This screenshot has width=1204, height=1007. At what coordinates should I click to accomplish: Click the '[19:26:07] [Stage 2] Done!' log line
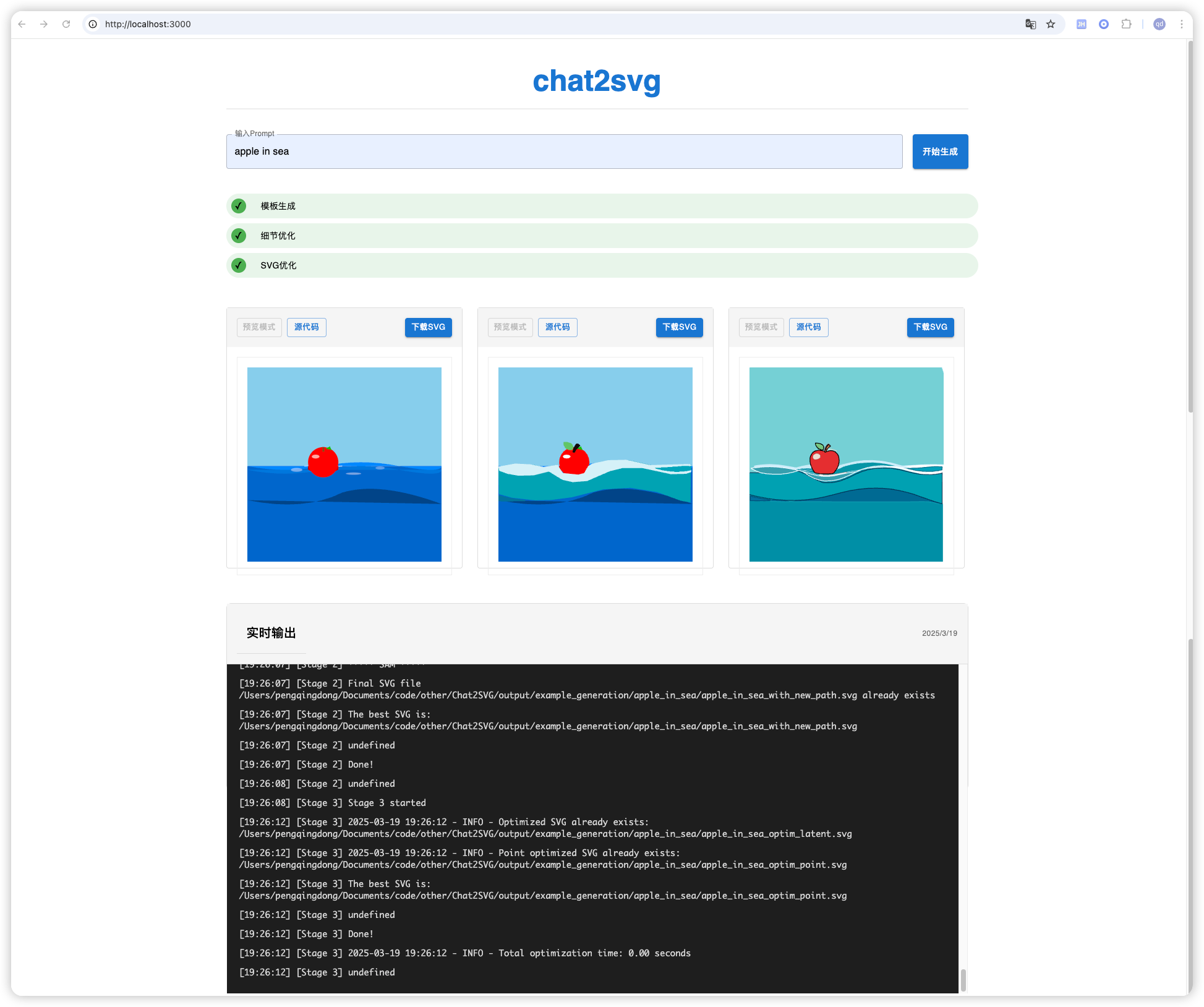pos(306,765)
